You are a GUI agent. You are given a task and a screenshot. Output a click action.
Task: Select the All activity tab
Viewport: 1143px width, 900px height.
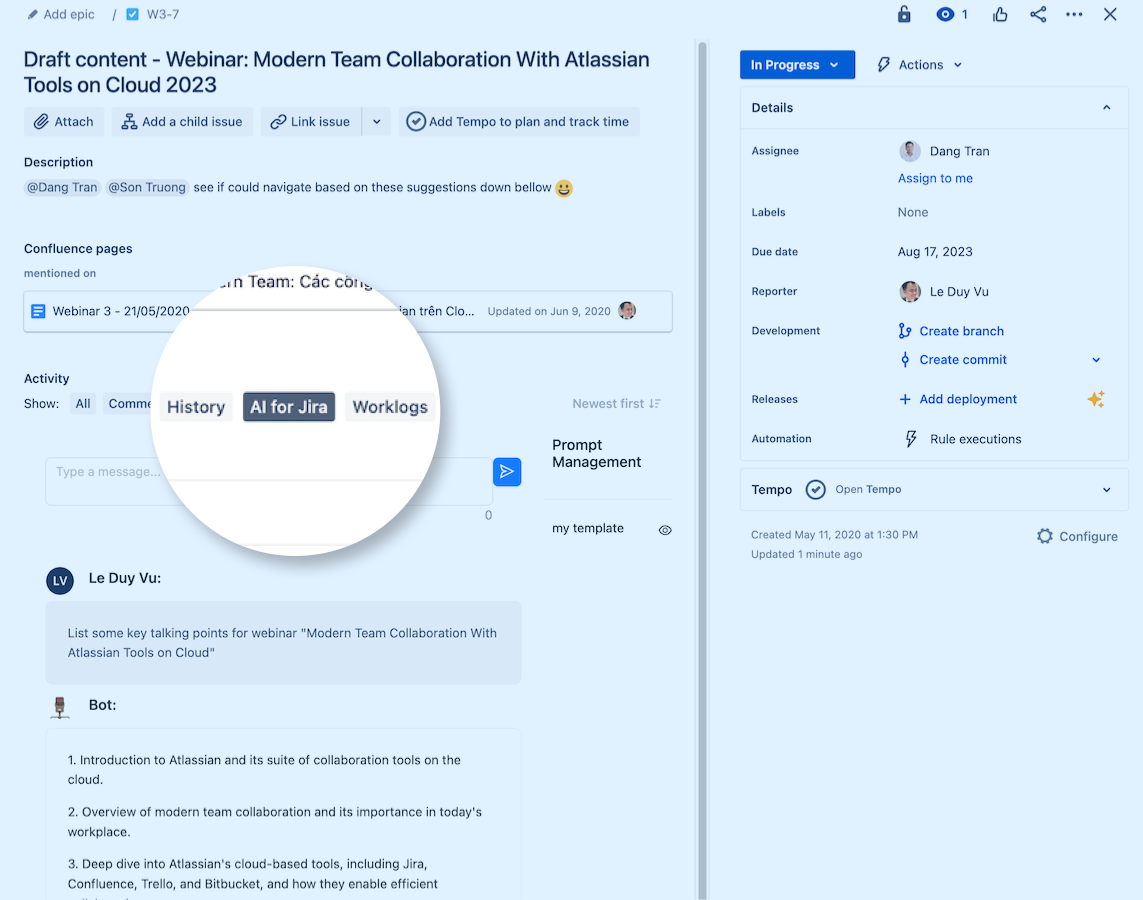(x=83, y=403)
